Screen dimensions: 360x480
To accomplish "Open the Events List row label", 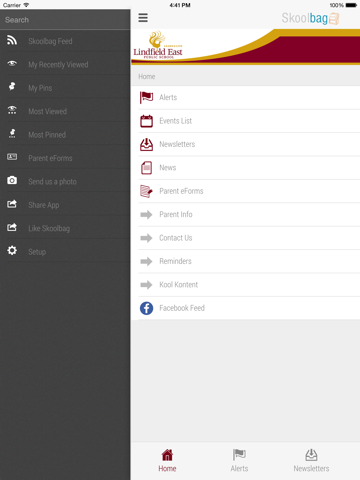I will 176,121.
